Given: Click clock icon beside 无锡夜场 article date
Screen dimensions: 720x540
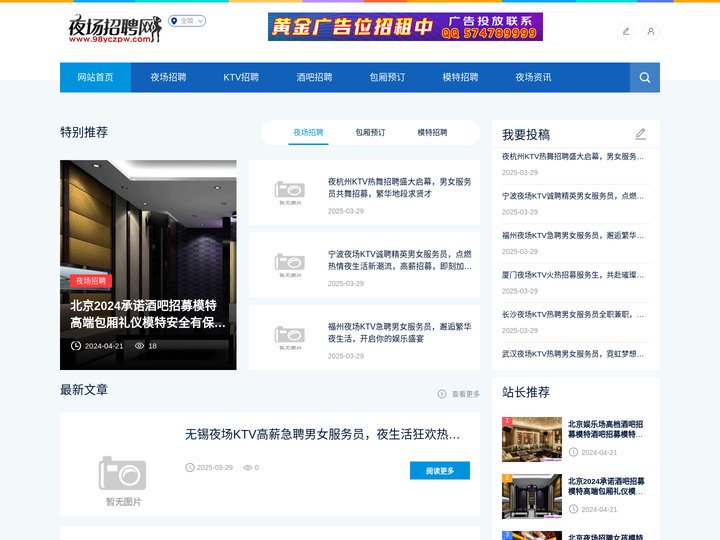Looking at the screenshot, I should coord(190,467).
